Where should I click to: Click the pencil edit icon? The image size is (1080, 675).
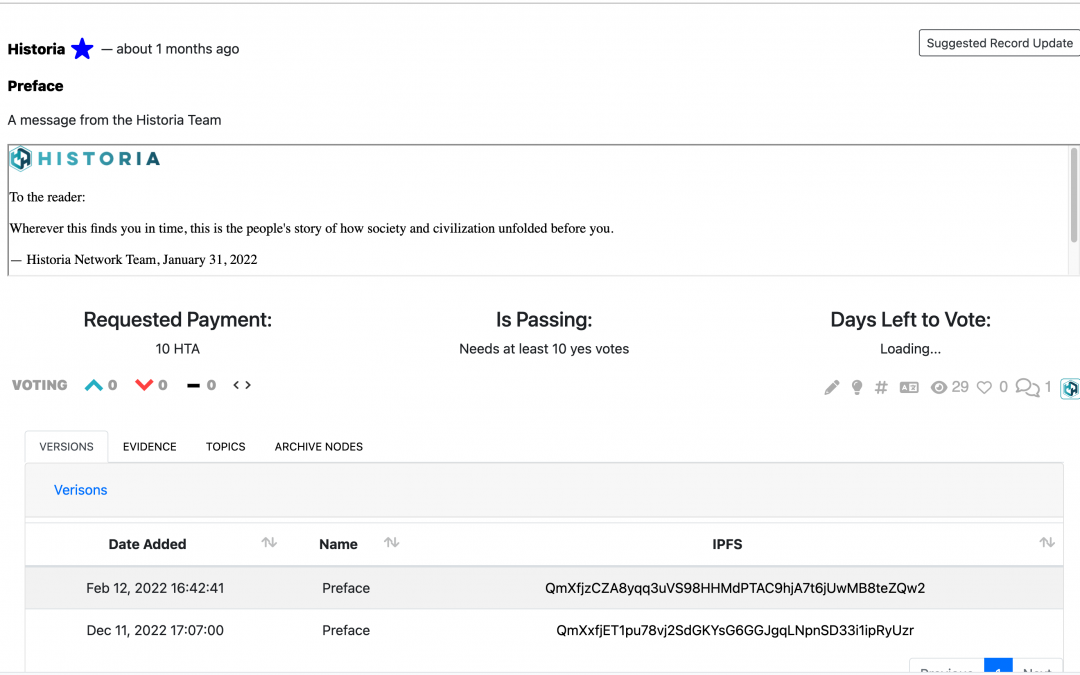click(832, 388)
